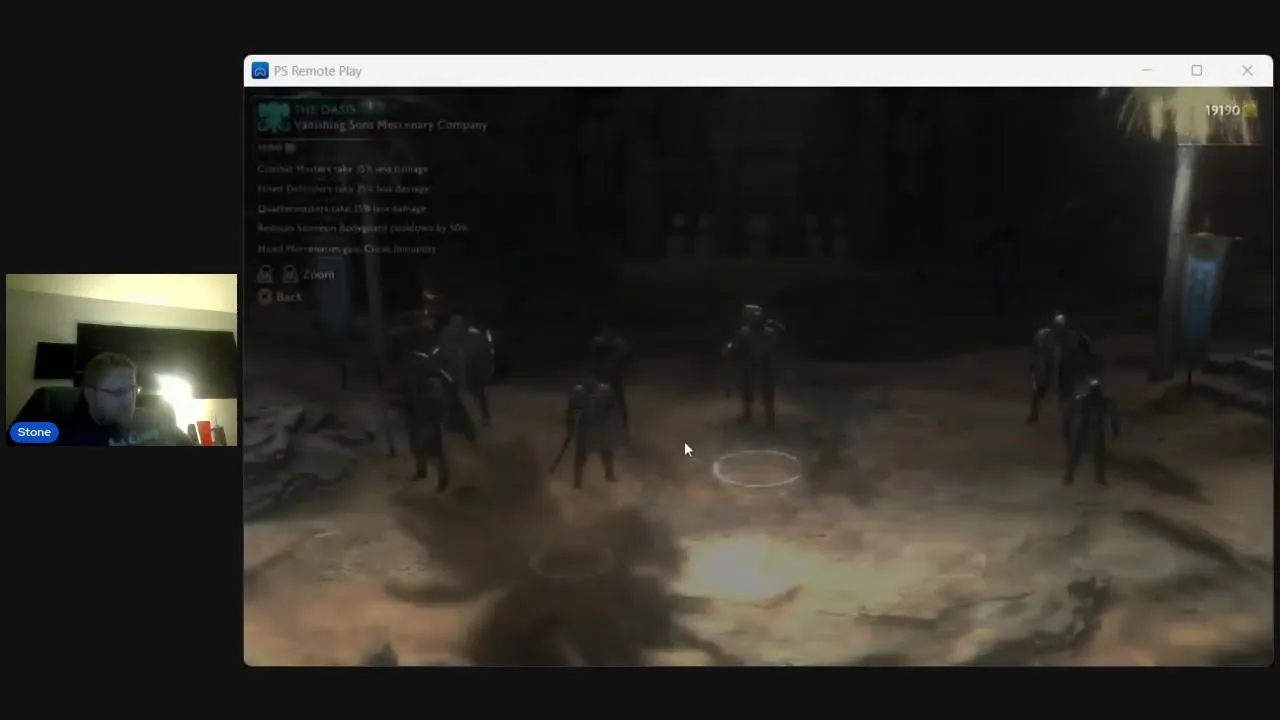The width and height of the screenshot is (1280, 720).
Task: Click the Vanishing Sons Mercenary Company title
Action: tap(390, 125)
